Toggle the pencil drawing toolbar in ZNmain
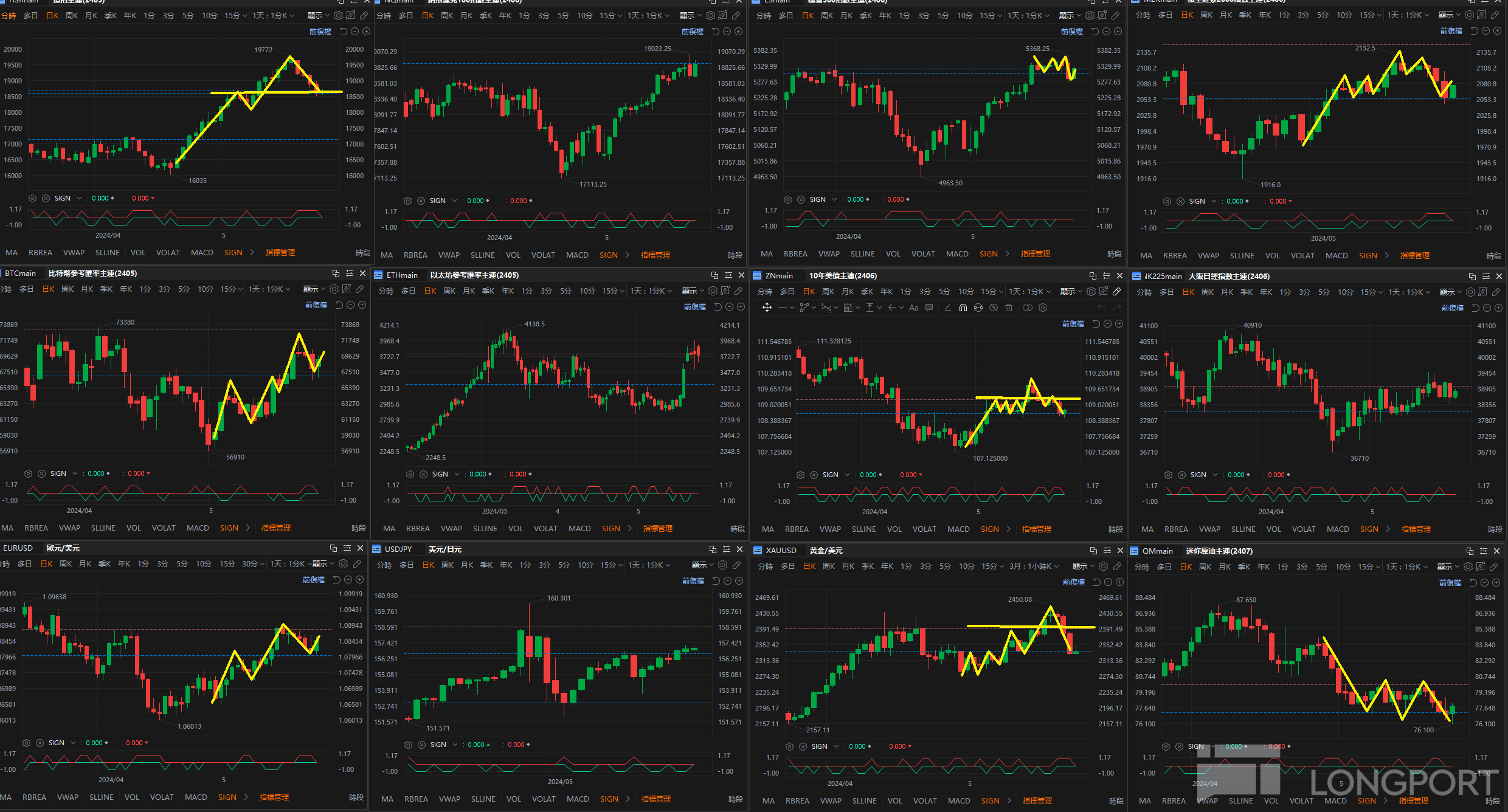Viewport: 1508px width, 812px height. click(x=1117, y=292)
